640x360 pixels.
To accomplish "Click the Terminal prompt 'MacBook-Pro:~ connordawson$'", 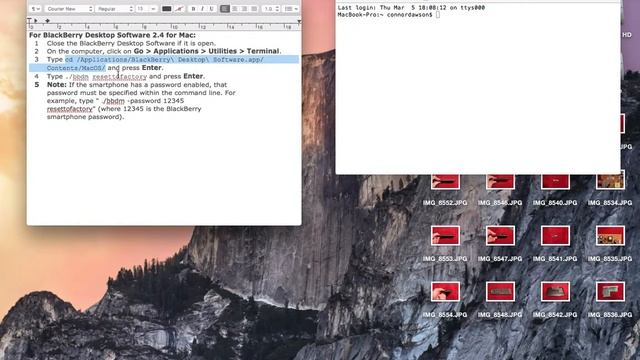I will [385, 15].
